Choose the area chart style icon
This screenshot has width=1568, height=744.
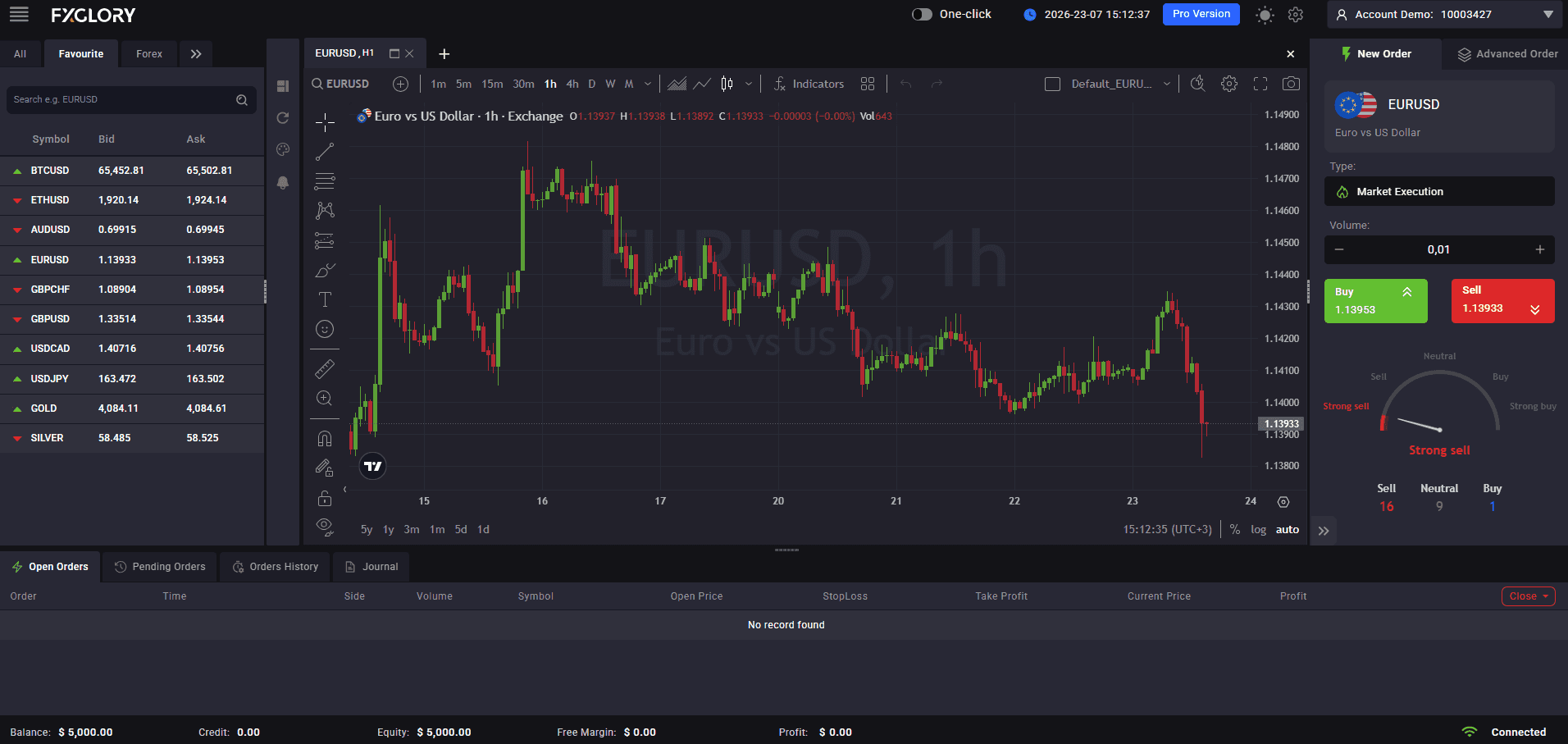tap(677, 84)
